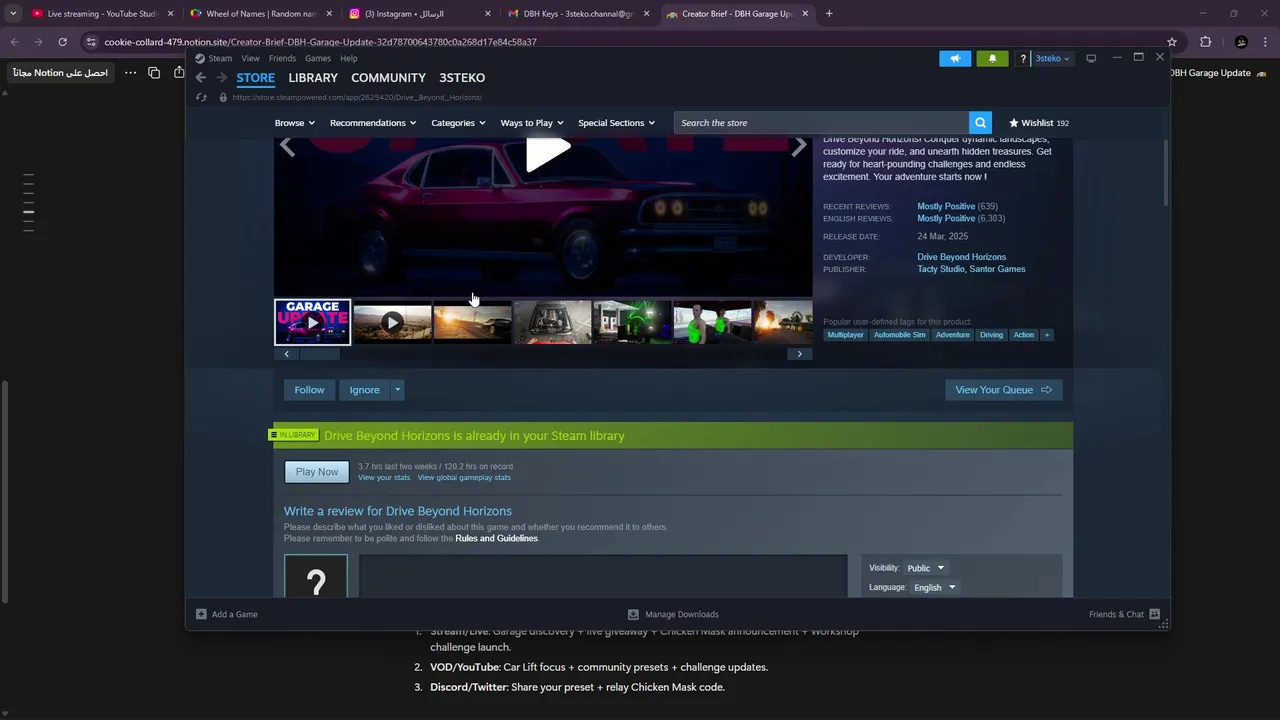Open the STORE tab in Steam
1280x720 pixels.
click(x=256, y=78)
